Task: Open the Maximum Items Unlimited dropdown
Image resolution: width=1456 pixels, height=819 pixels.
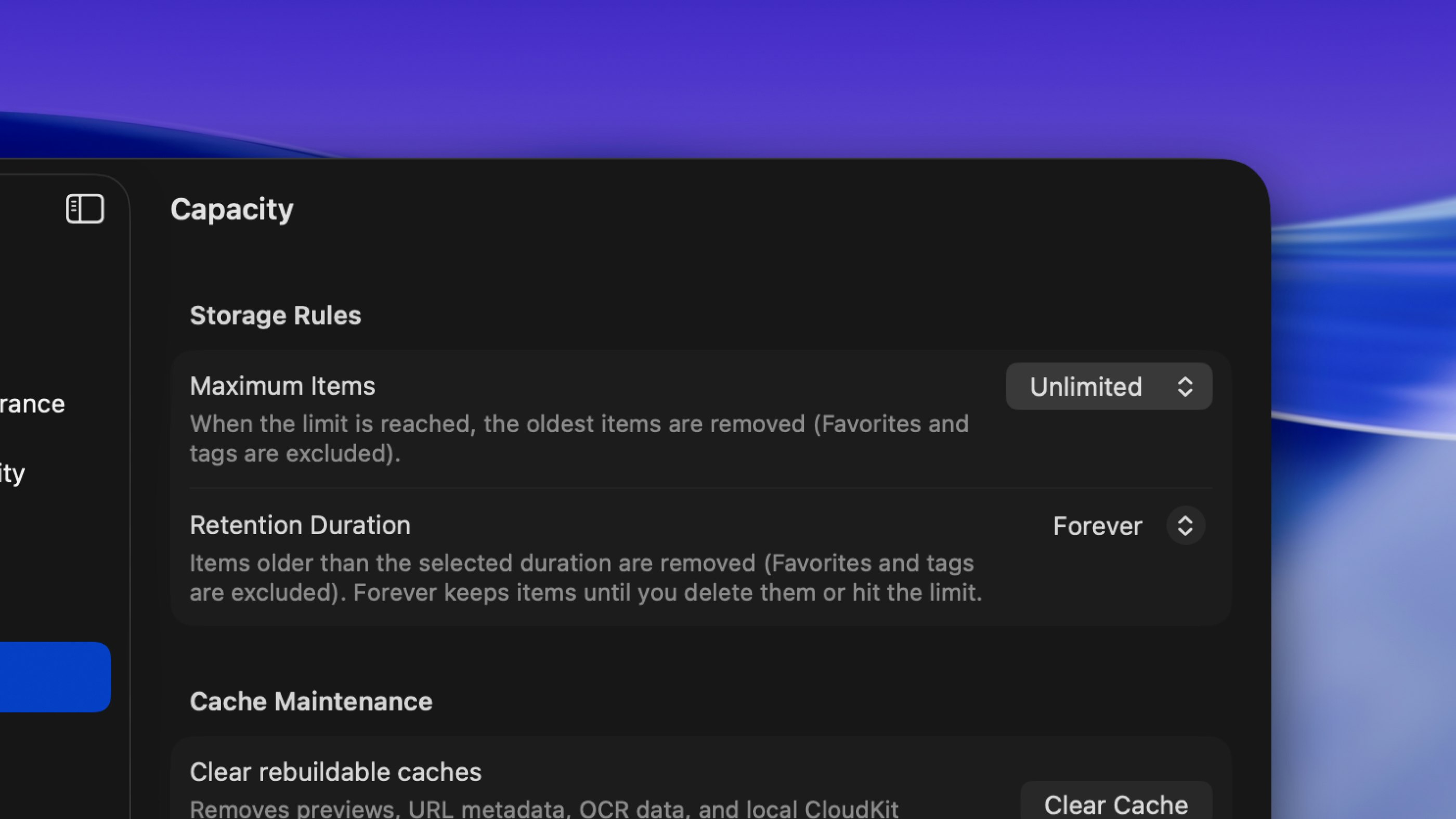Action: [x=1109, y=386]
